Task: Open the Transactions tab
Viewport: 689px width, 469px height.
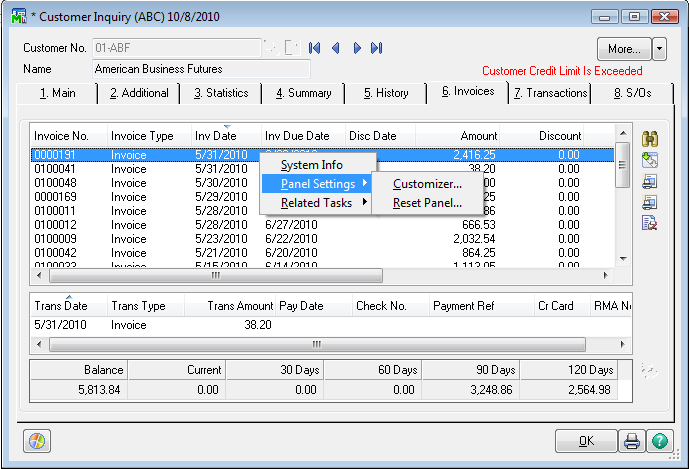Action: coord(550,93)
